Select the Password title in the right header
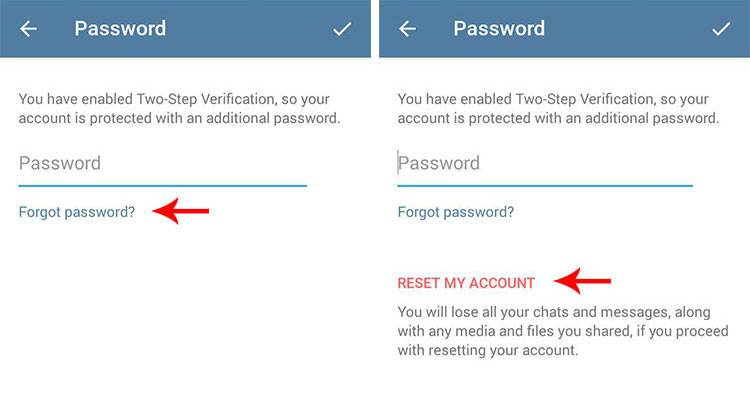The height and width of the screenshot is (396, 750). (x=499, y=29)
